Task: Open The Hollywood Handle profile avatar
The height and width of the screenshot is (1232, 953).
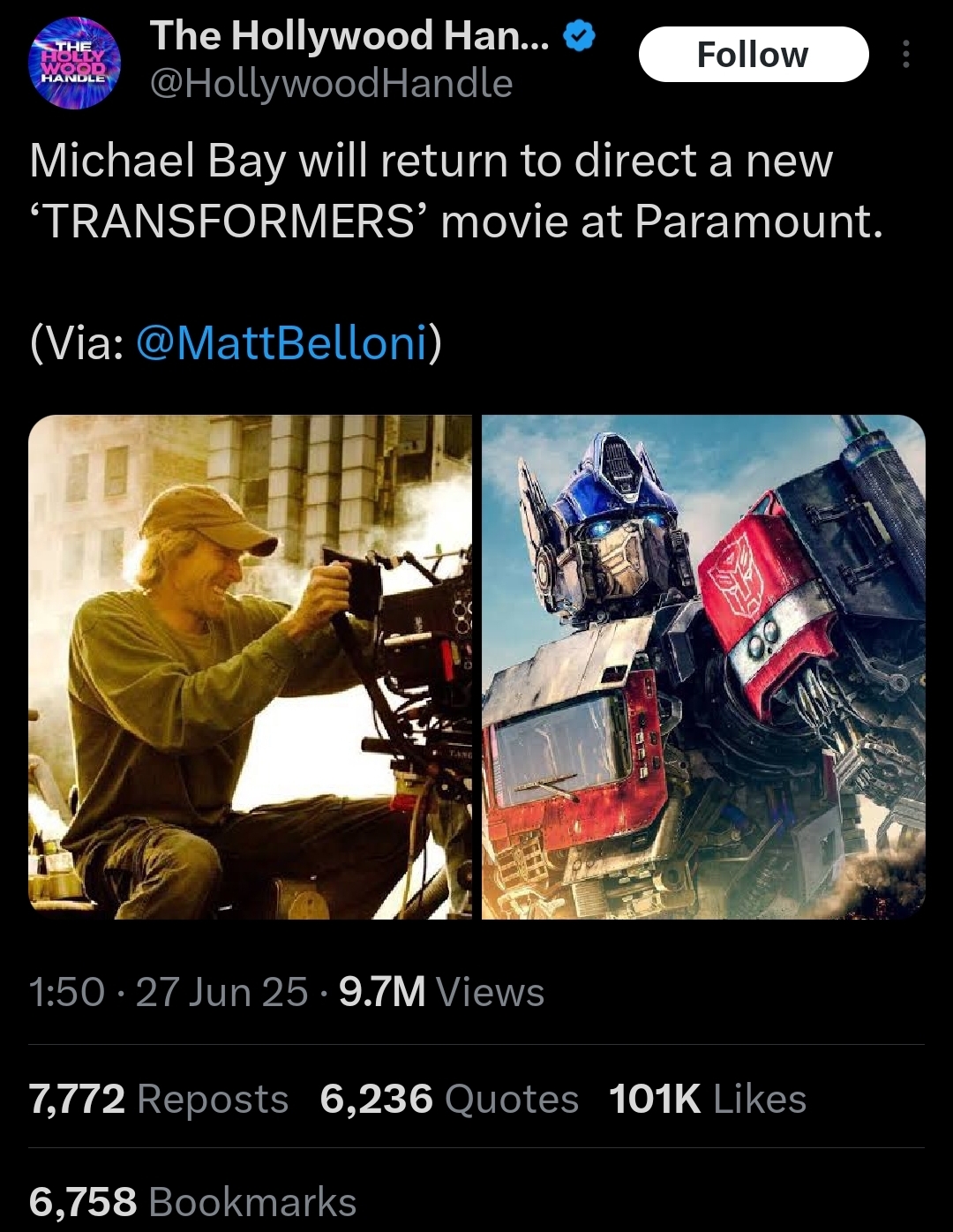Action: pyautogui.click(x=75, y=63)
